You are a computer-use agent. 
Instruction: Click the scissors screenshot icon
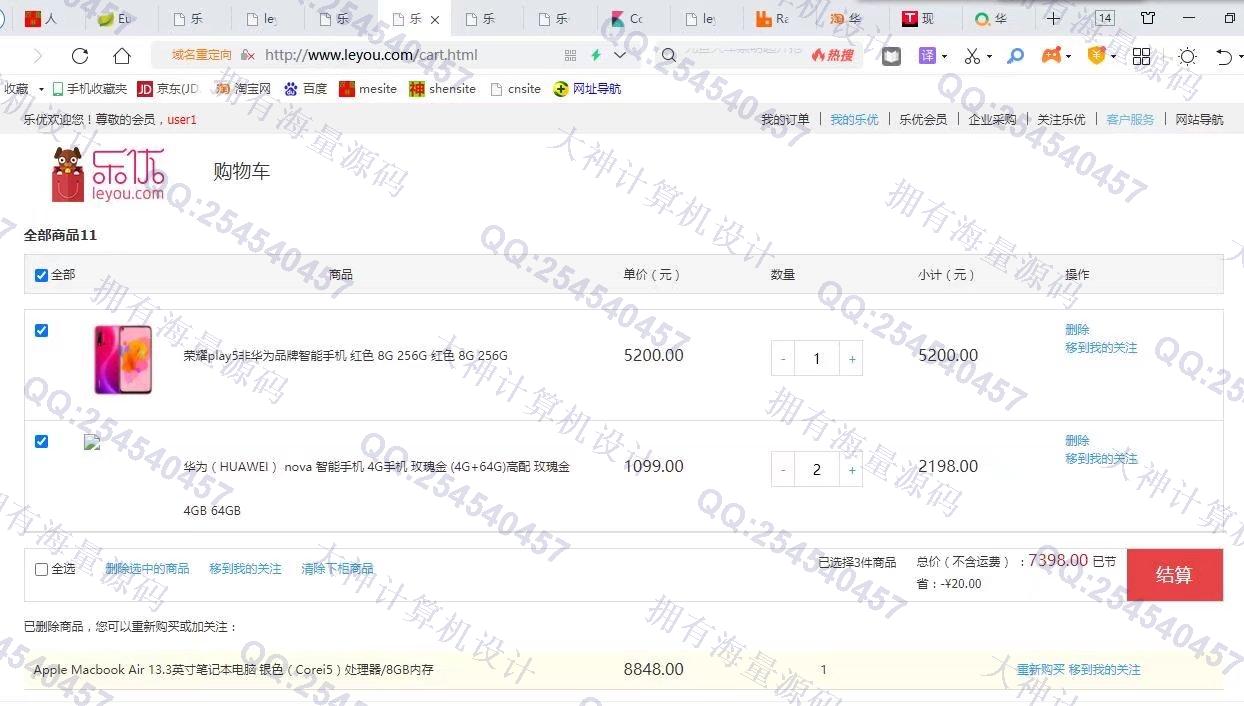click(x=972, y=56)
